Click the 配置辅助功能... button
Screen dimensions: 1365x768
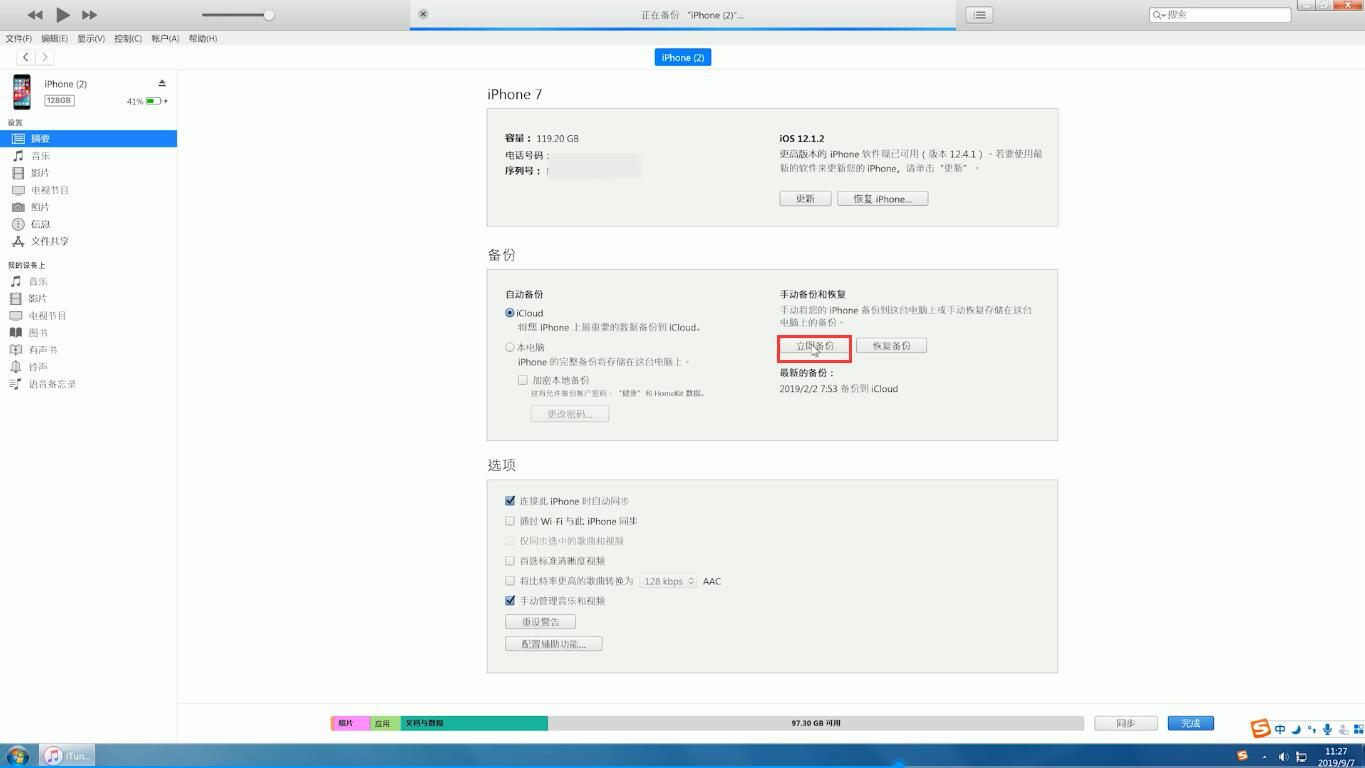554,644
